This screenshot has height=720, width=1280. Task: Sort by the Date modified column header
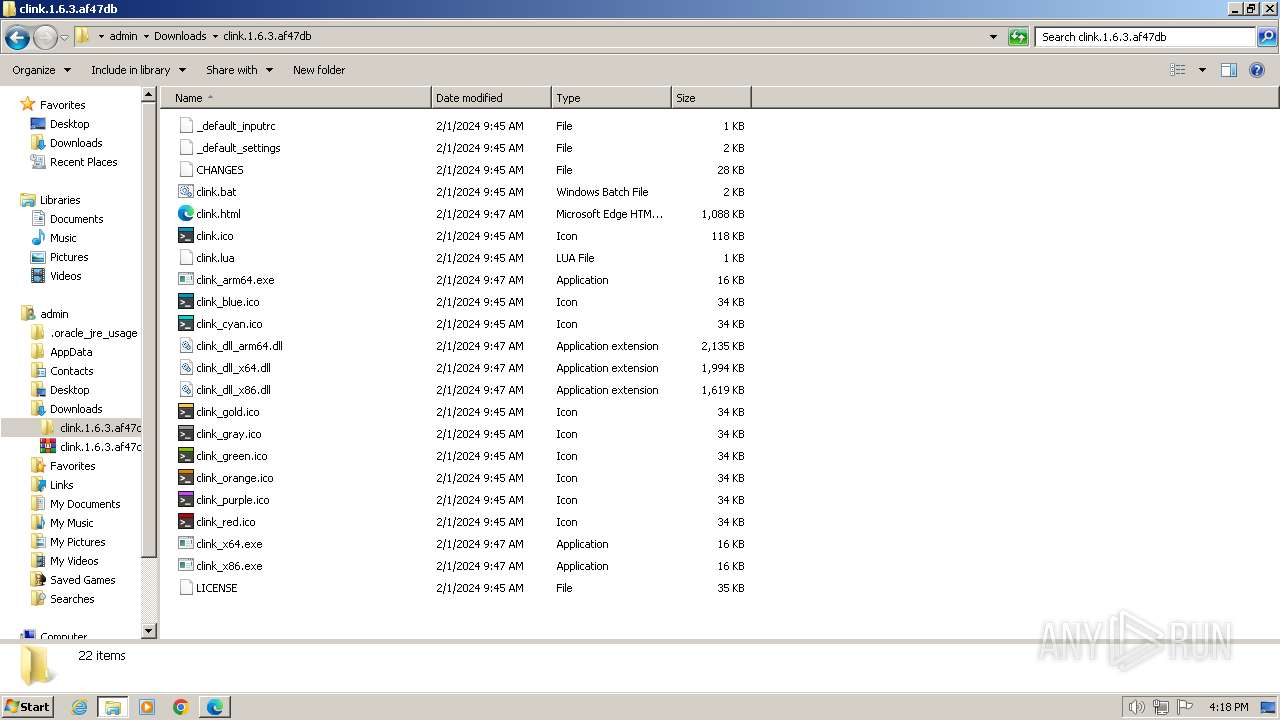491,98
